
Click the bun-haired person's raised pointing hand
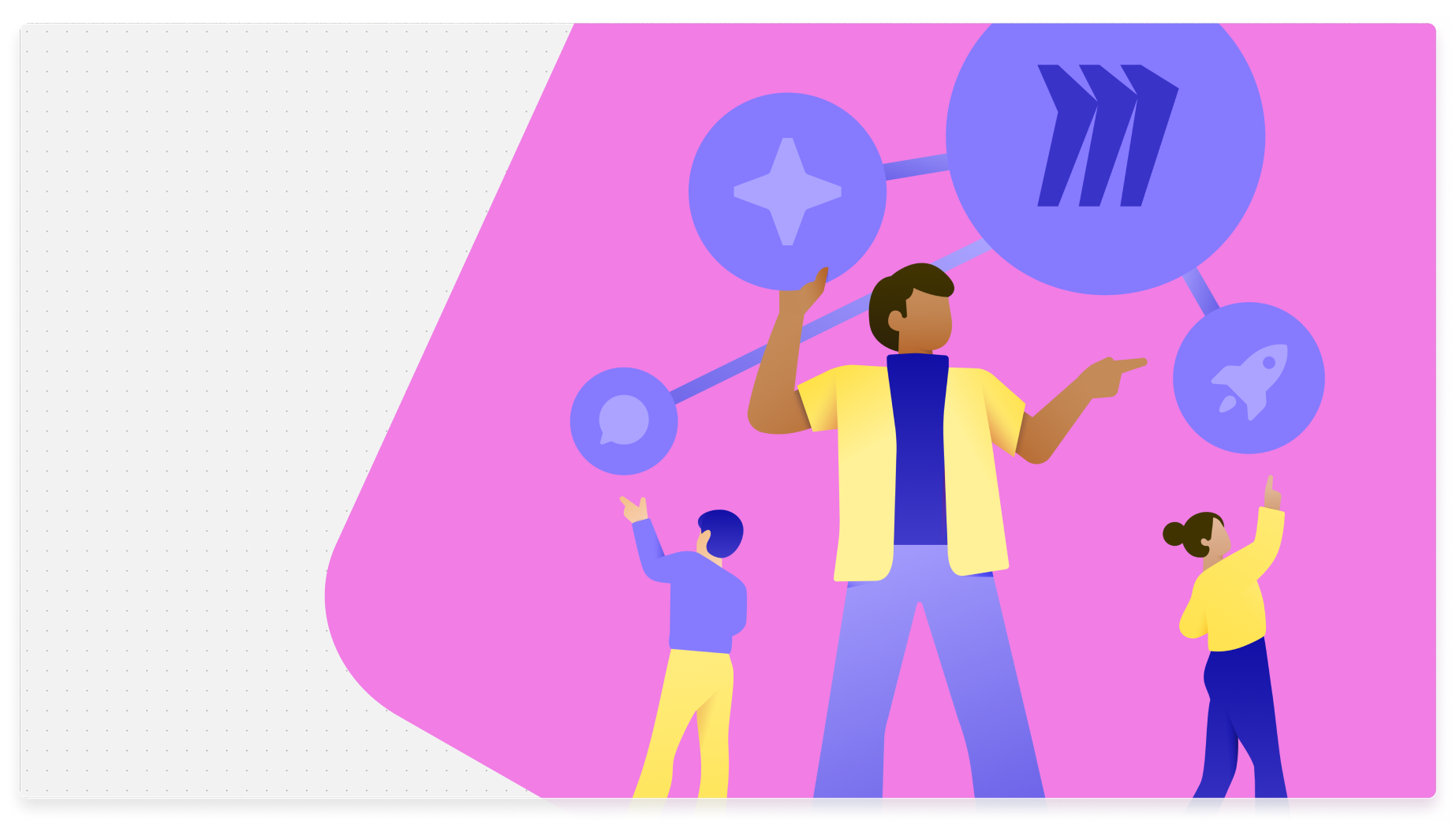[x=1271, y=495]
